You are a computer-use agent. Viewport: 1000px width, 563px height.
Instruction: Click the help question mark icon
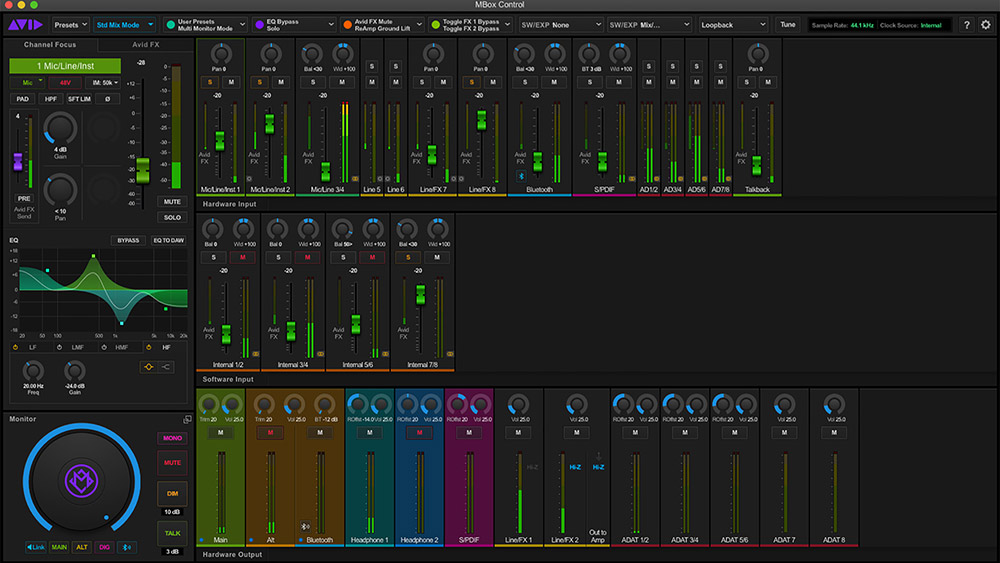coord(966,24)
